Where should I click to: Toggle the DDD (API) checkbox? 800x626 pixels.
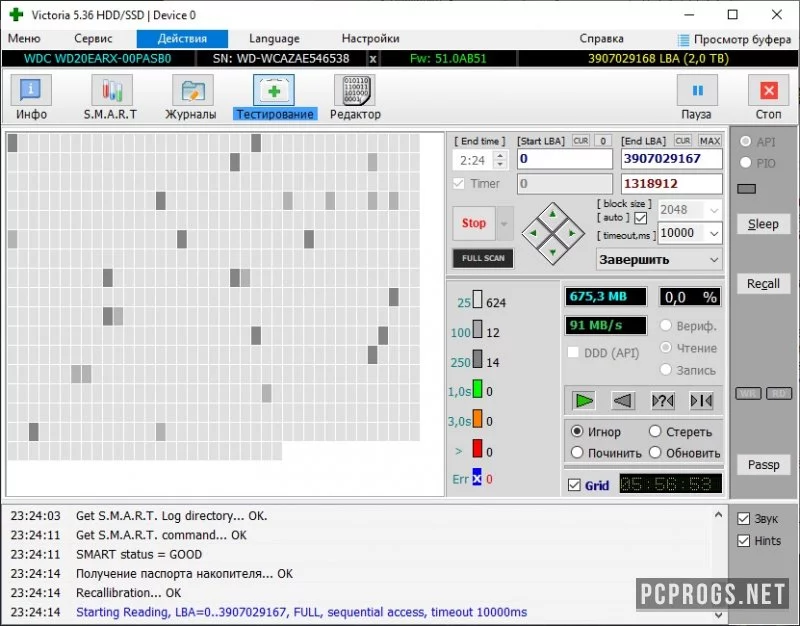pyautogui.click(x=573, y=352)
